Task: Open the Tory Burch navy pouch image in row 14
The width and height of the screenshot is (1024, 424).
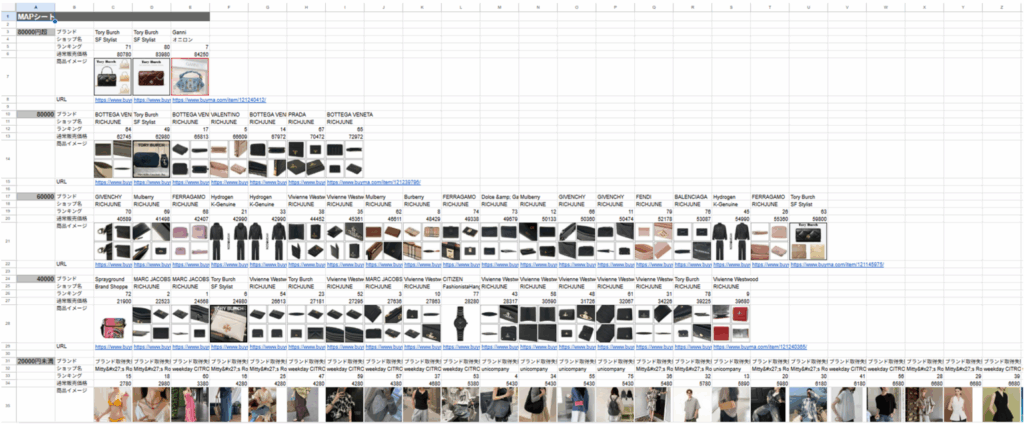Action: point(152,159)
